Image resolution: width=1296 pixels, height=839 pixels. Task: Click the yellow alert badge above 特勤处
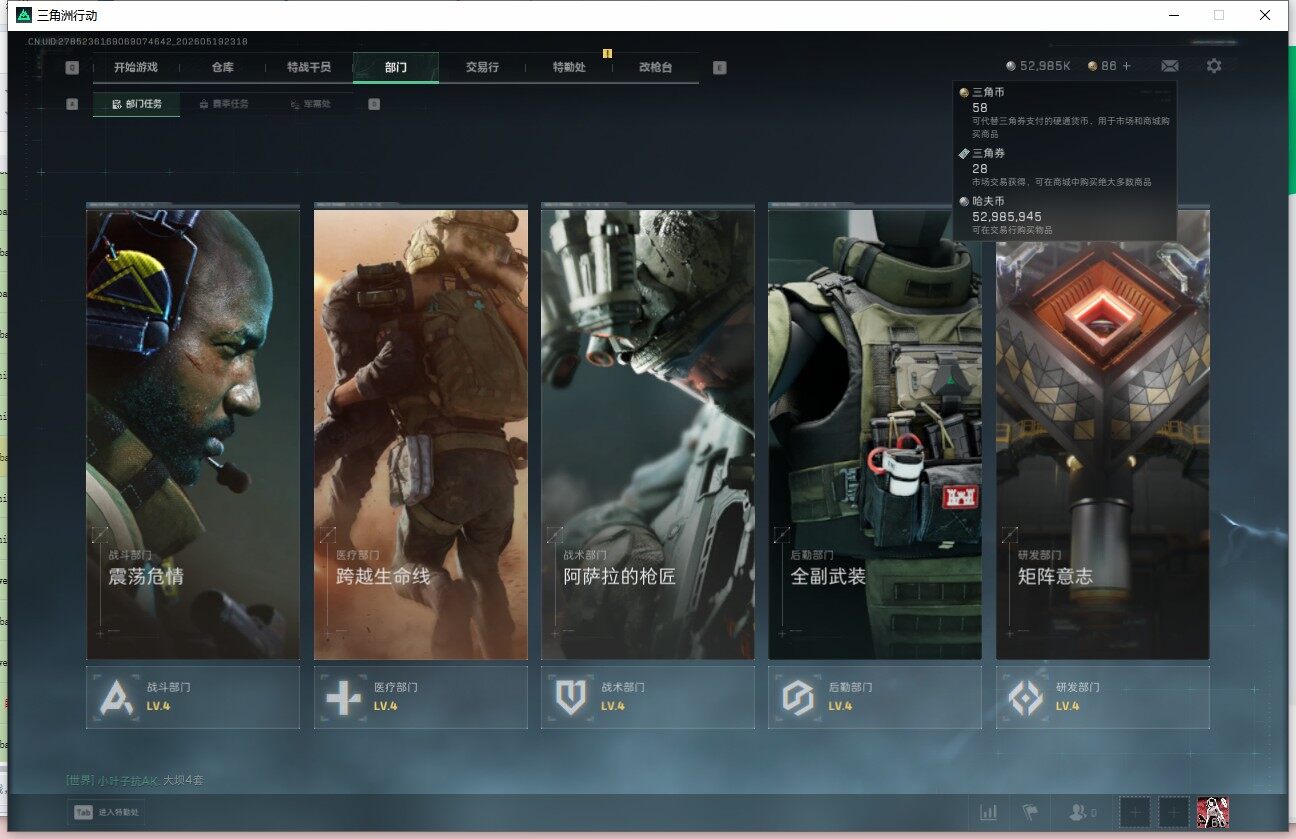607,53
